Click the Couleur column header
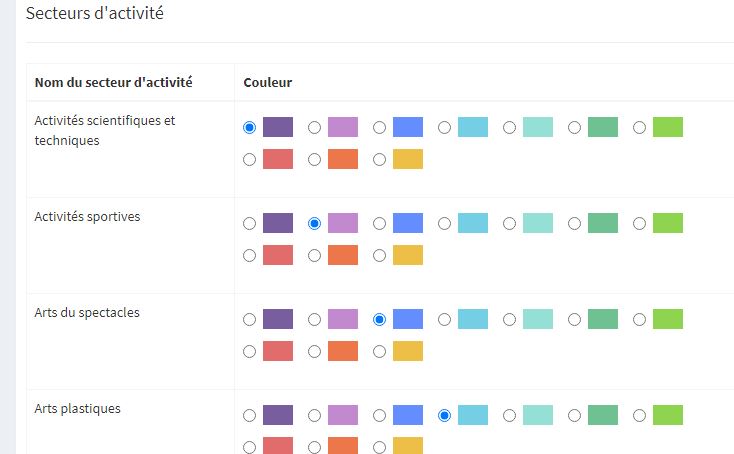The height and width of the screenshot is (454, 734). click(x=268, y=82)
